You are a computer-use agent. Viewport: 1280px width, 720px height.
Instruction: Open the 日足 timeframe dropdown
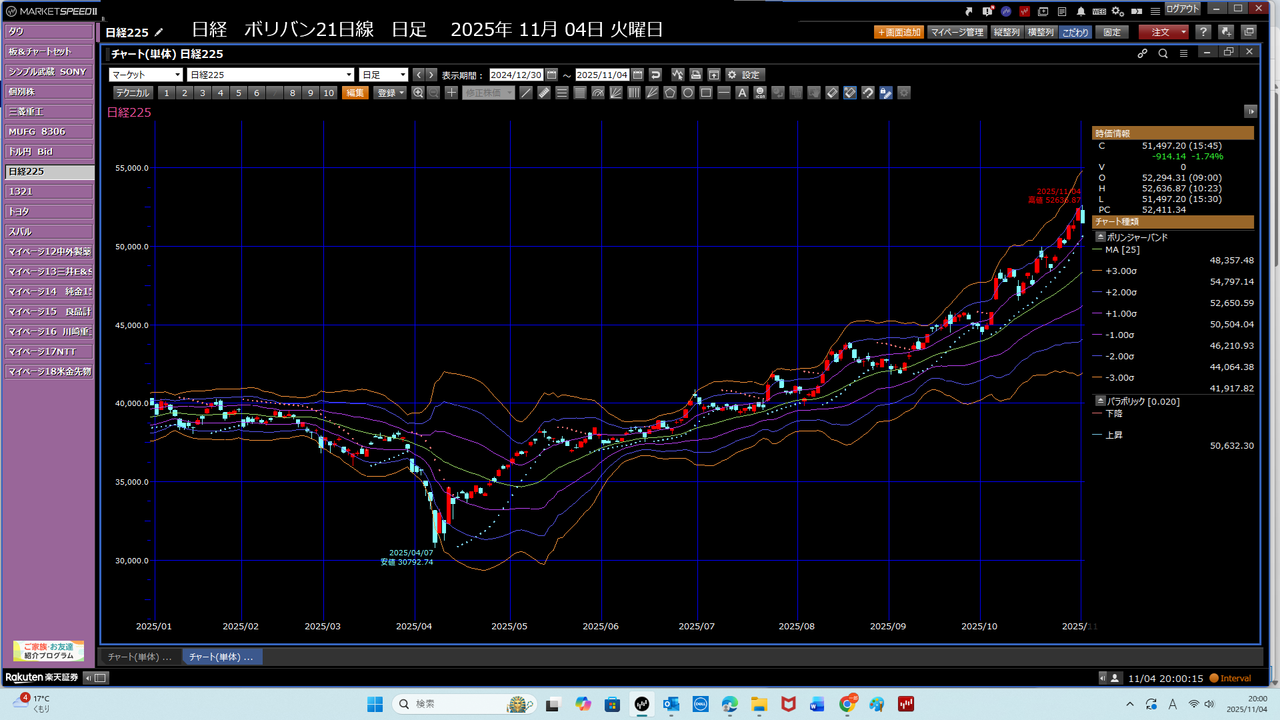pyautogui.click(x=384, y=75)
